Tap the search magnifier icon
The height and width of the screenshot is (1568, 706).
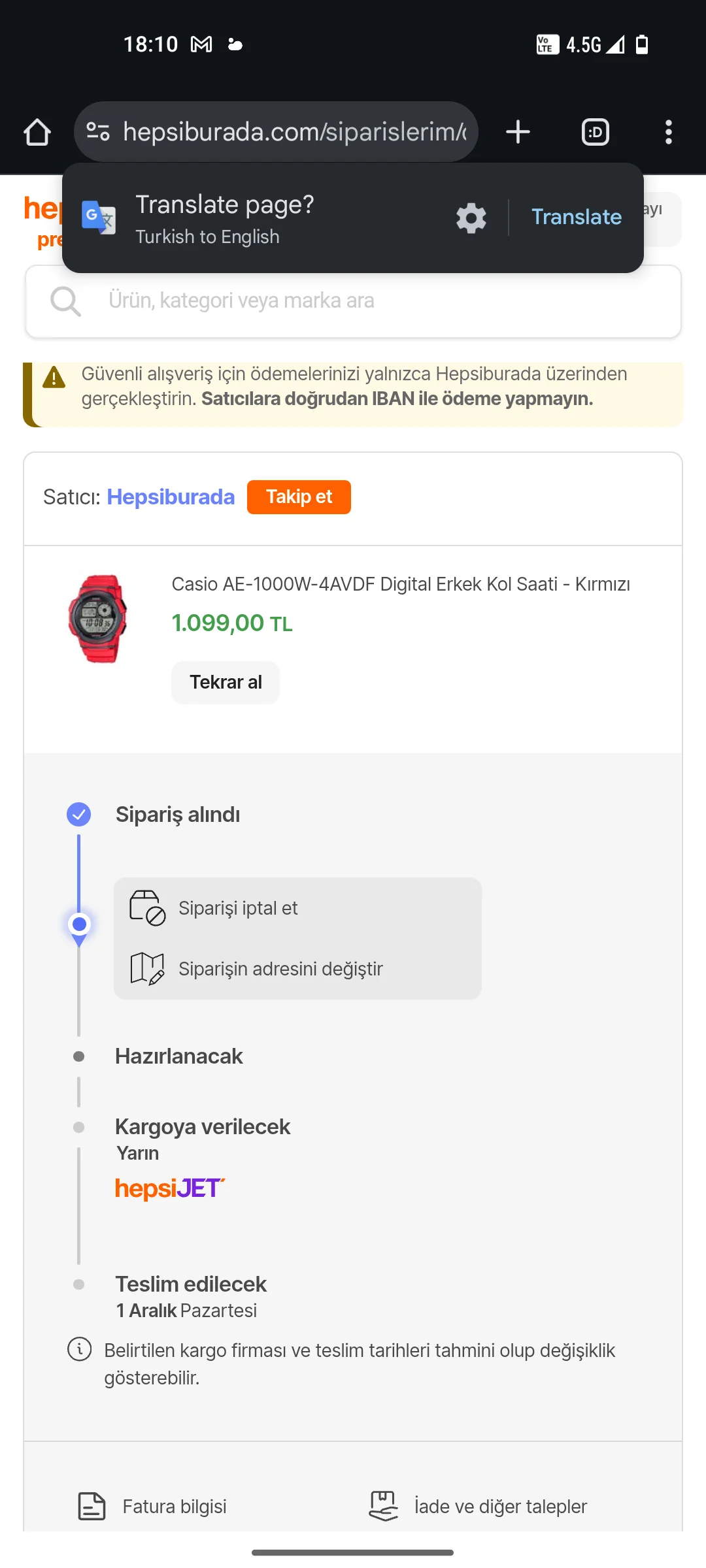65,301
